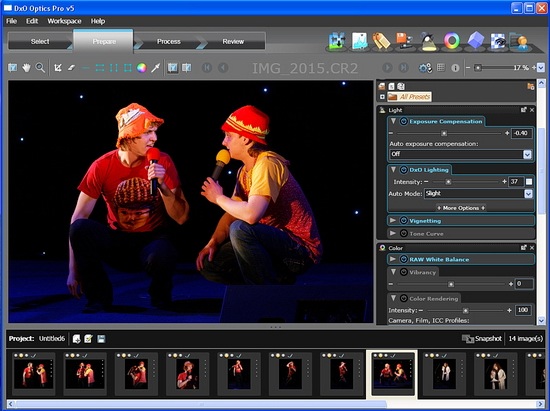Select the eyedropper white balance picker

click(x=155, y=68)
